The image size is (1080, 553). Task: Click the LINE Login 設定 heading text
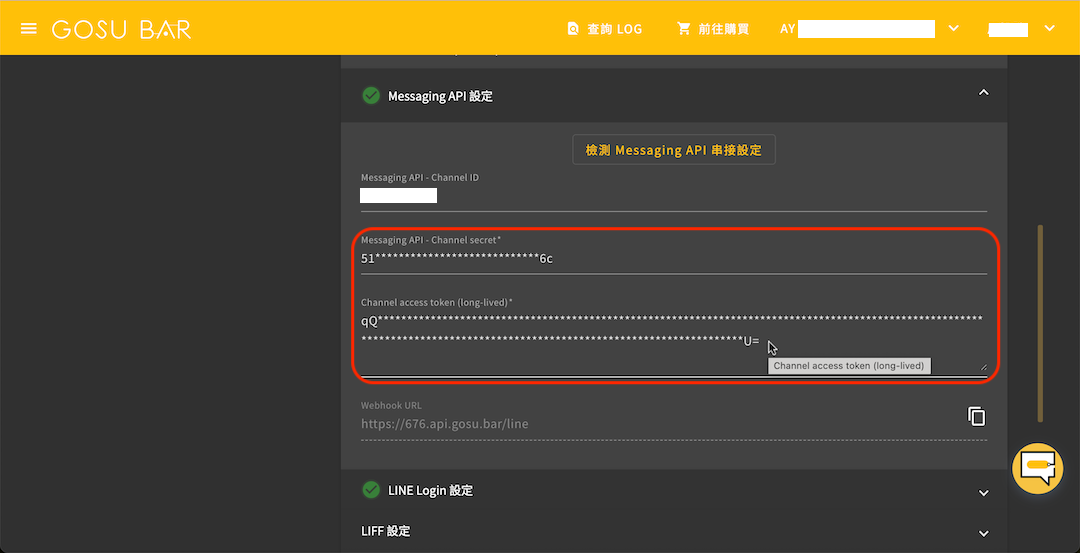click(x=430, y=490)
